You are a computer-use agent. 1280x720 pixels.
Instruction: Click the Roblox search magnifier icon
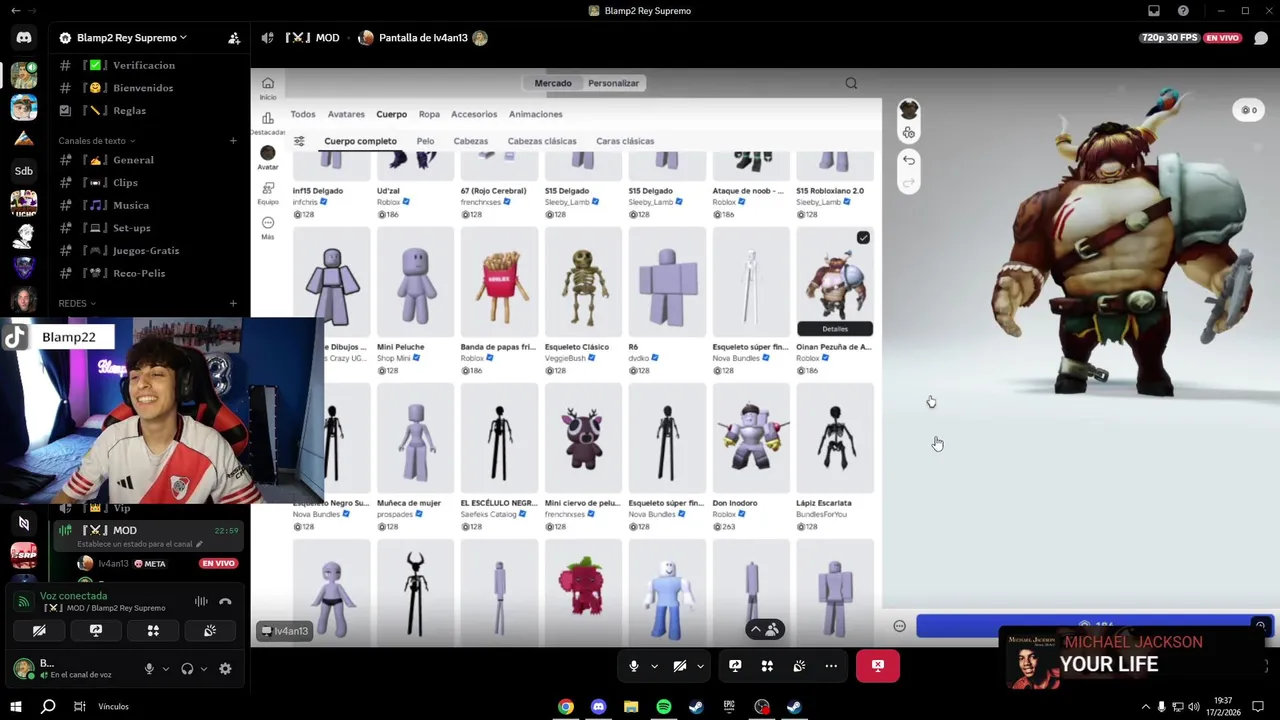(851, 83)
